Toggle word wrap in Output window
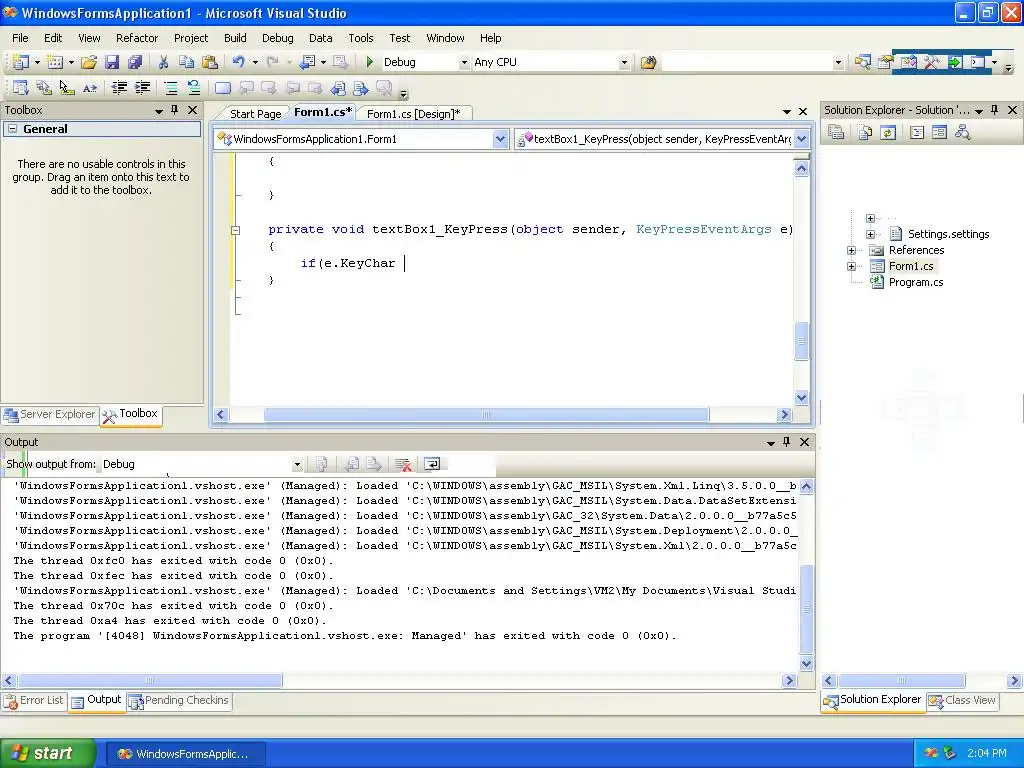This screenshot has height=768, width=1024. 432,464
